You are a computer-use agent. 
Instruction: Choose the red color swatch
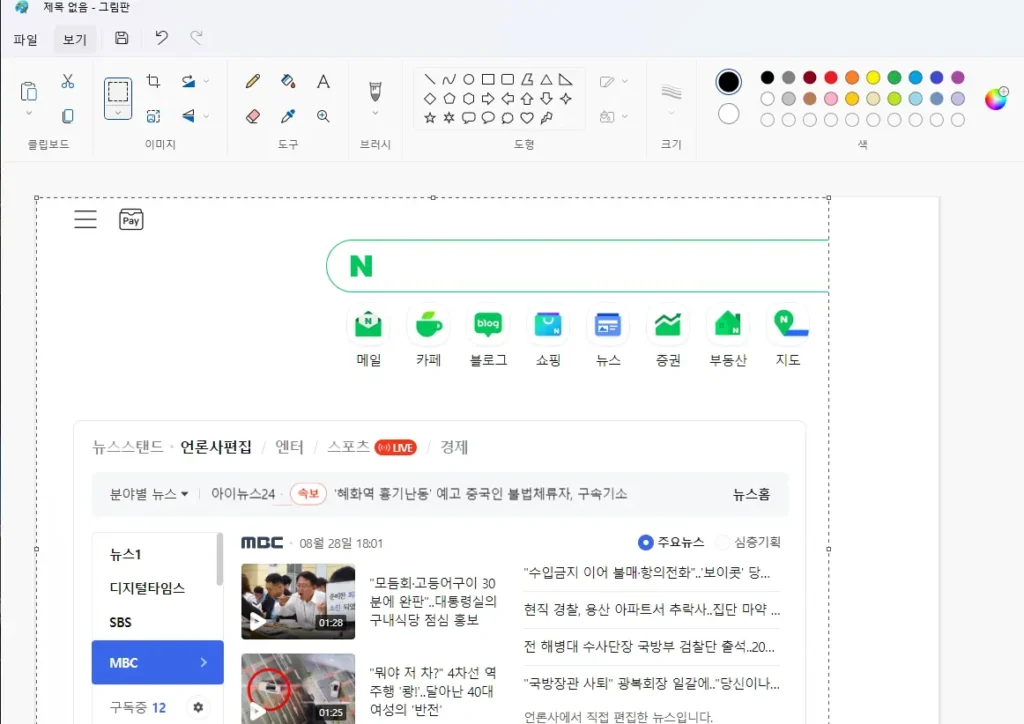tap(830, 78)
